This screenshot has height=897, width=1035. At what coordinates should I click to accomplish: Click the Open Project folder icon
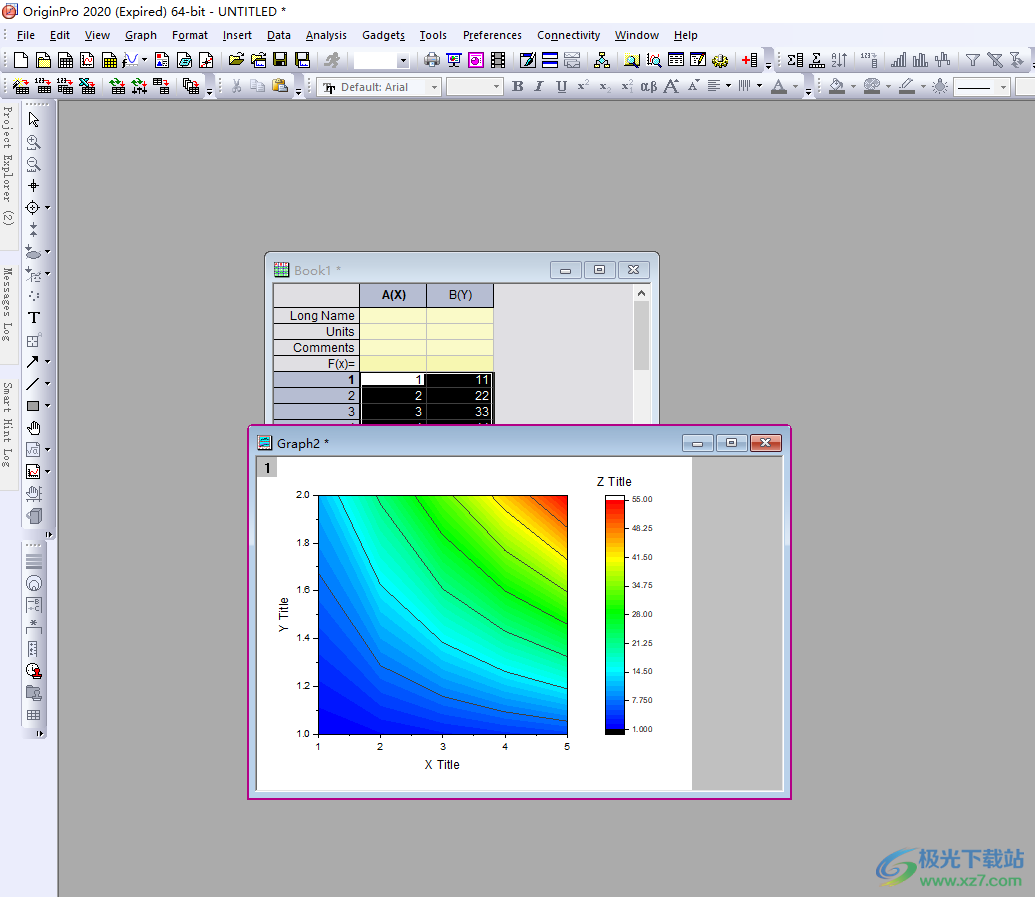[236, 61]
